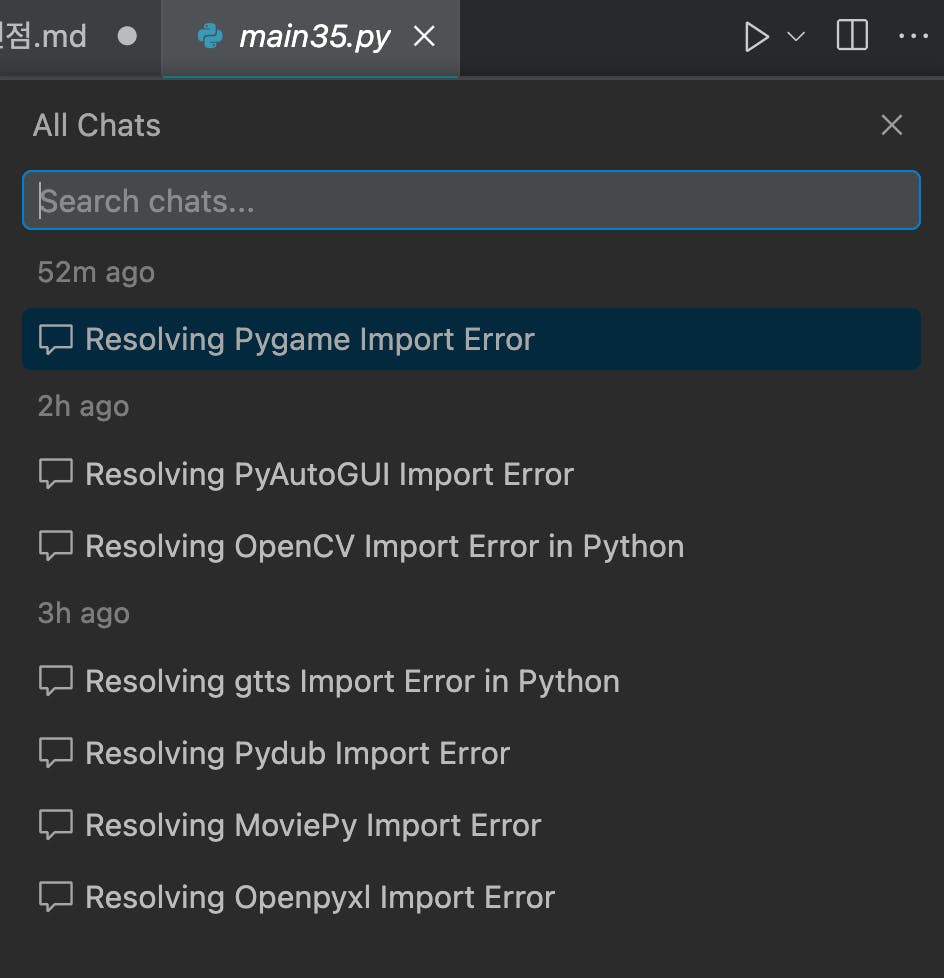The width and height of the screenshot is (944, 978).
Task: Click the Search chats input field
Action: [x=471, y=201]
